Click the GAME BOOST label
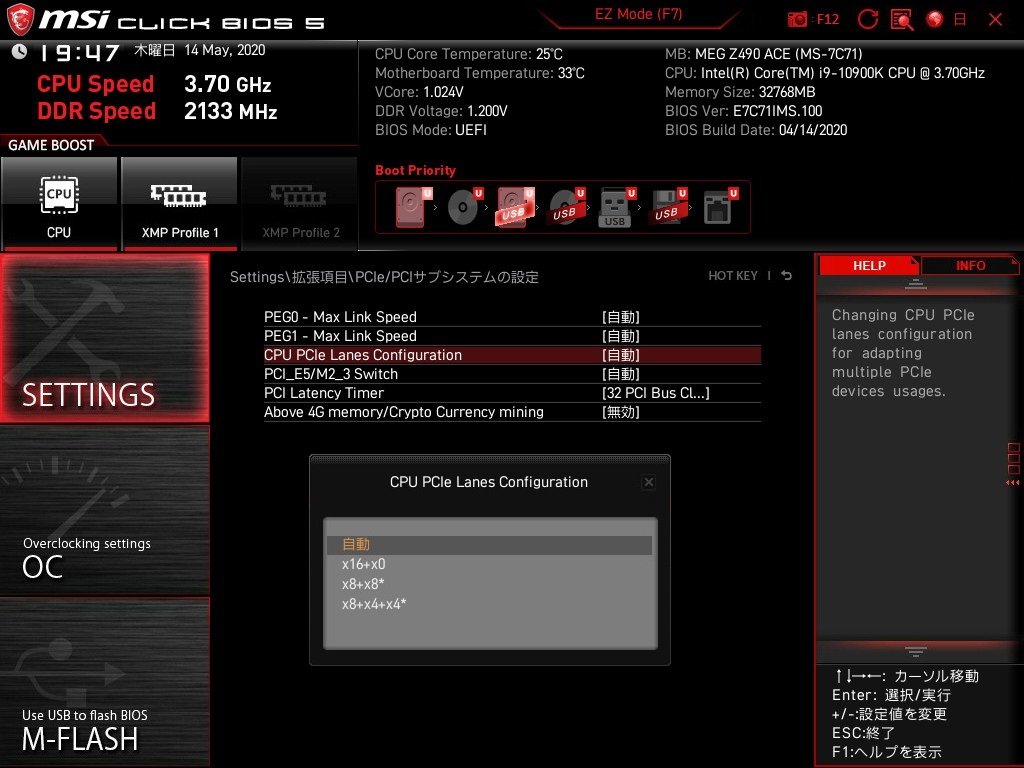This screenshot has height=768, width=1024. pyautogui.click(x=51, y=145)
